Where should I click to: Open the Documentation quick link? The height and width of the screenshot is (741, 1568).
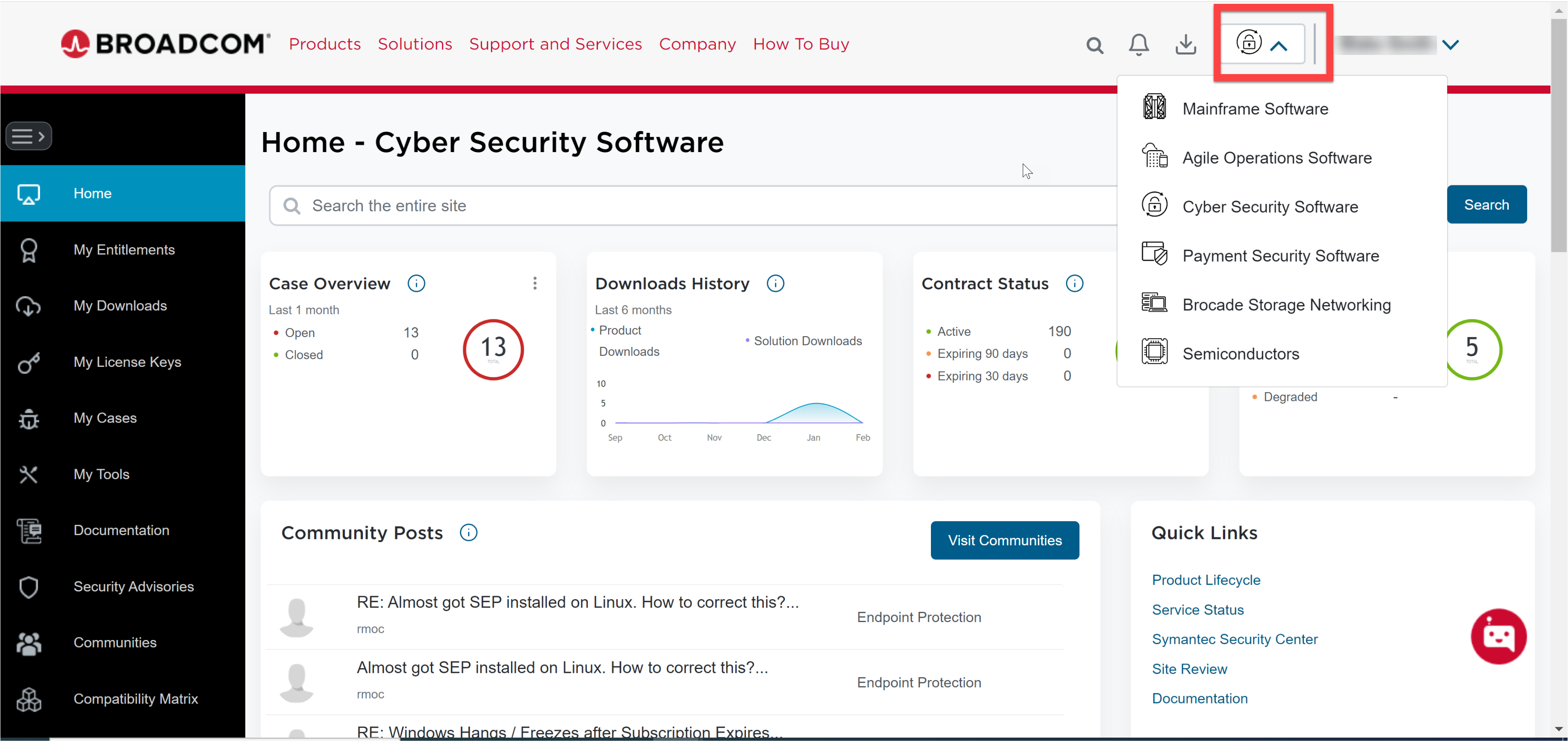1200,698
